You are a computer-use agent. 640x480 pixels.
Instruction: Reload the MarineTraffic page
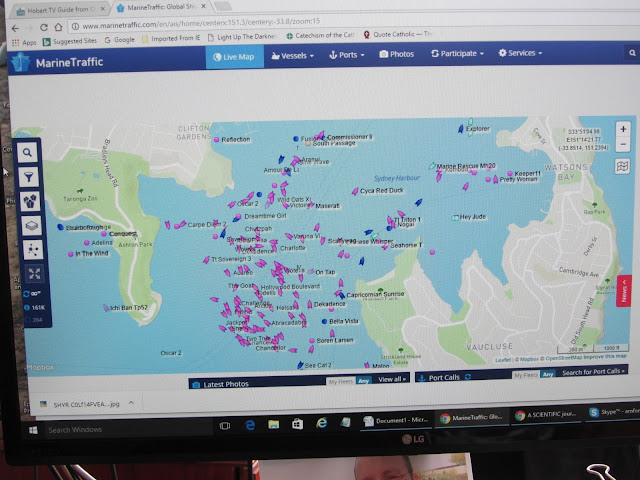click(x=44, y=27)
